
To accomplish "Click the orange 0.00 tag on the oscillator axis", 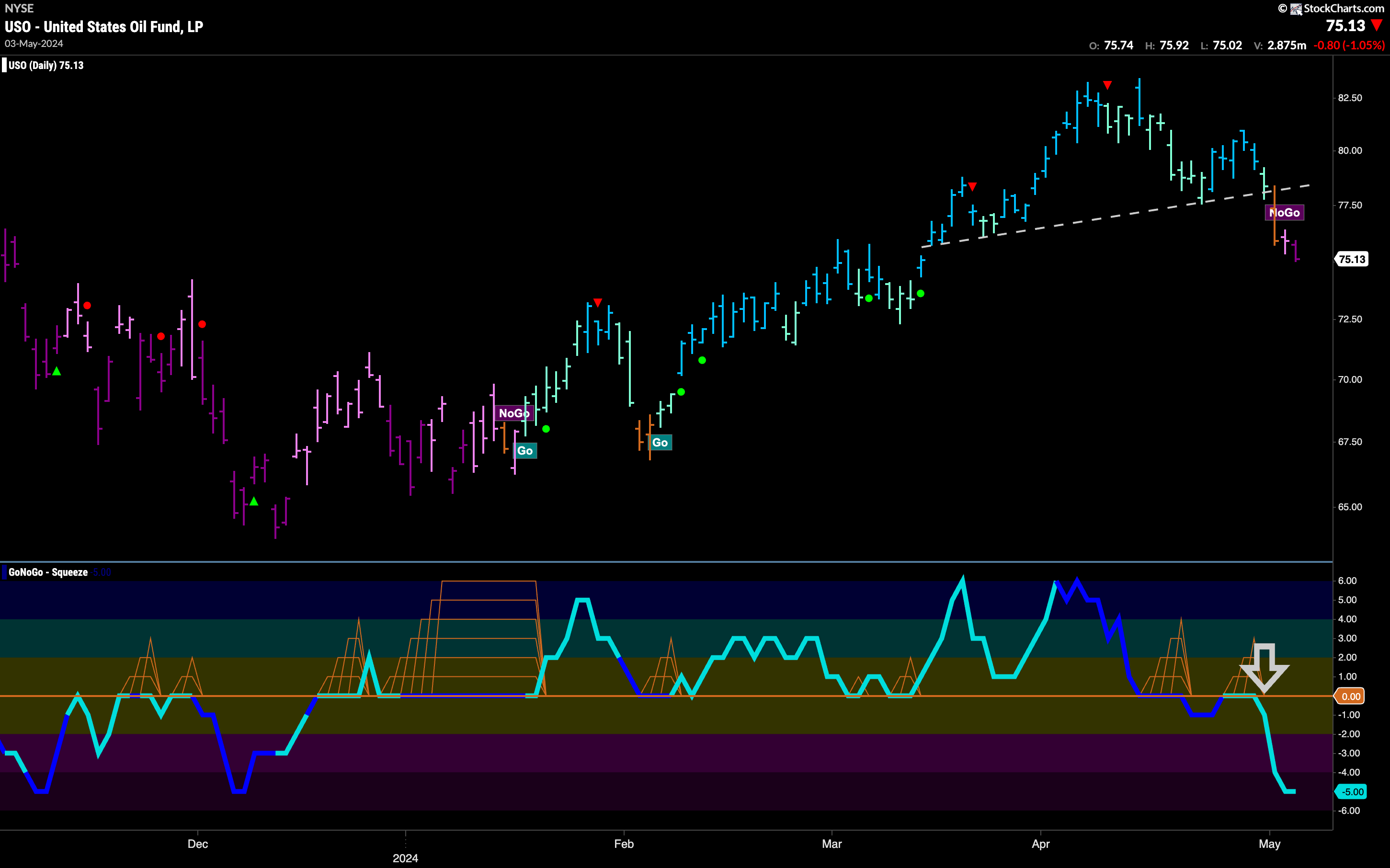I will (1350, 697).
